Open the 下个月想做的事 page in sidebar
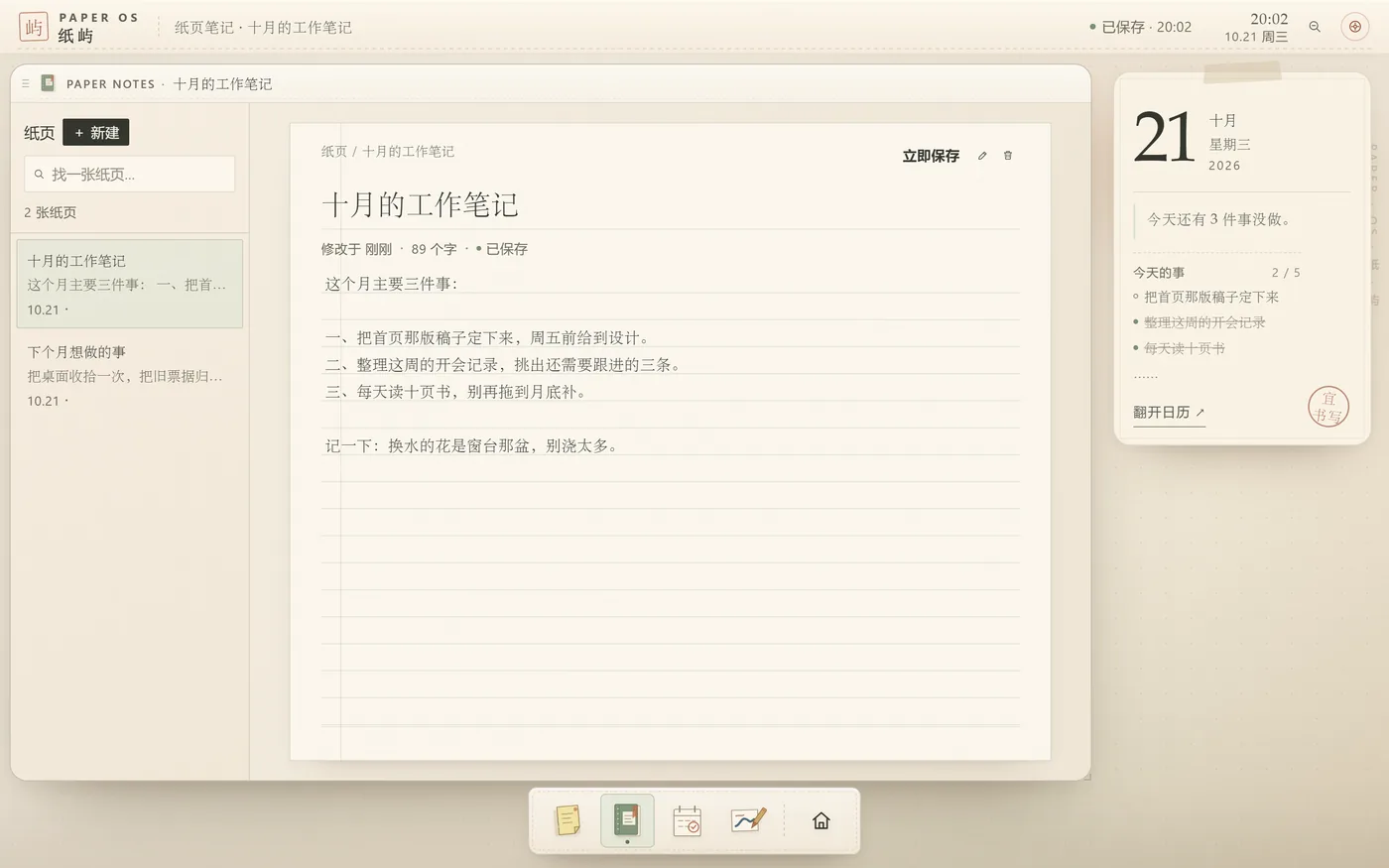 click(x=130, y=375)
